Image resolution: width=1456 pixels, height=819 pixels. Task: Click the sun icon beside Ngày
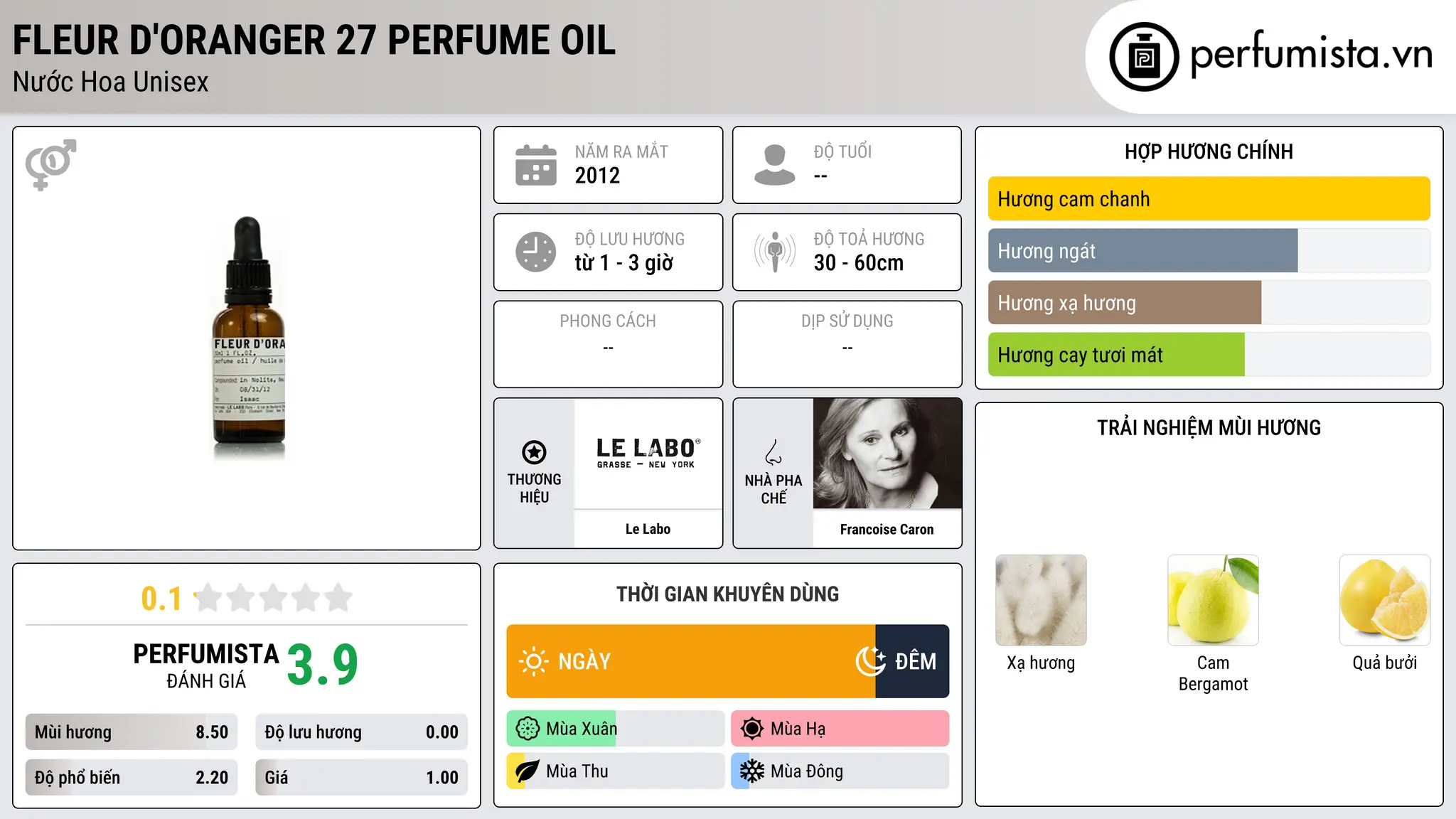coord(533,661)
